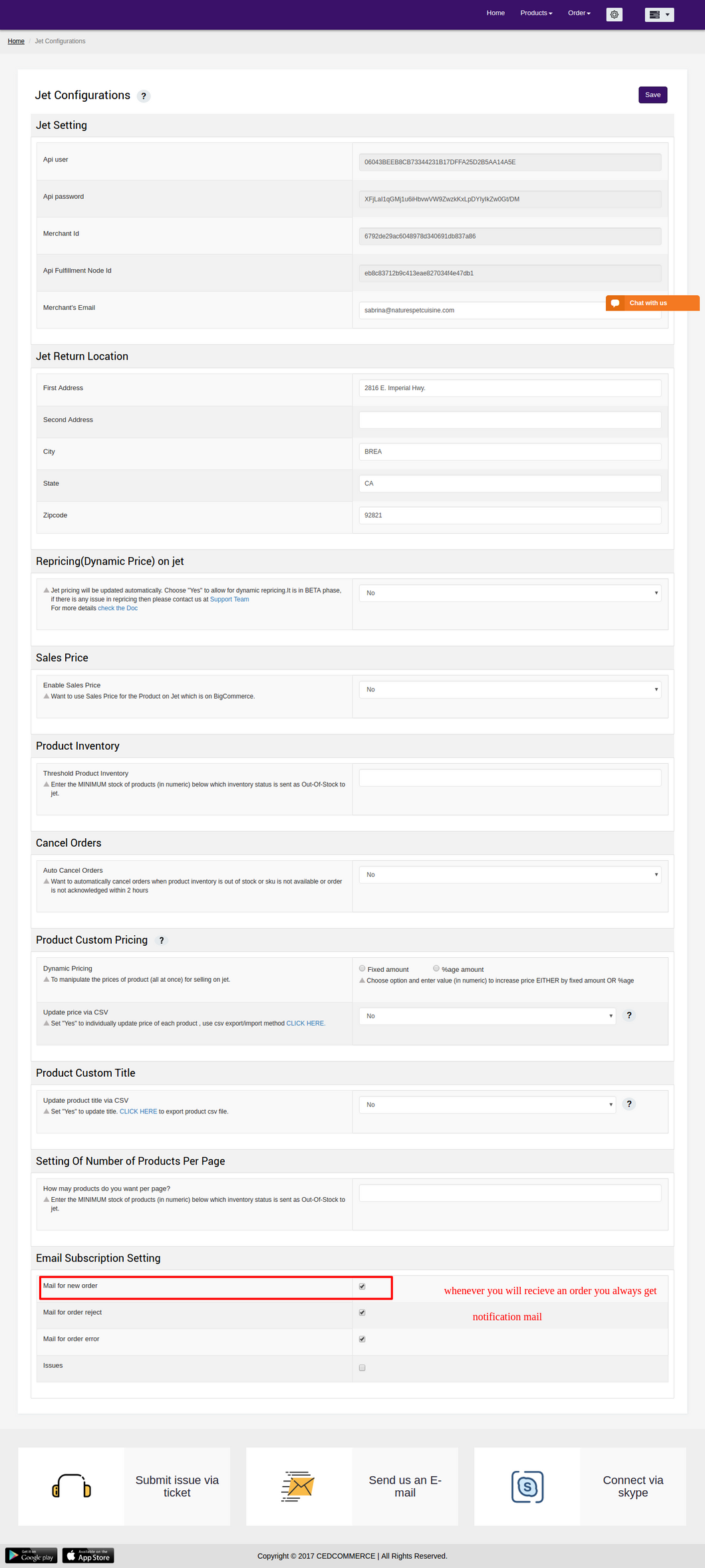Open the Products menu in navbar
This screenshot has width=705, height=1568.
[536, 13]
